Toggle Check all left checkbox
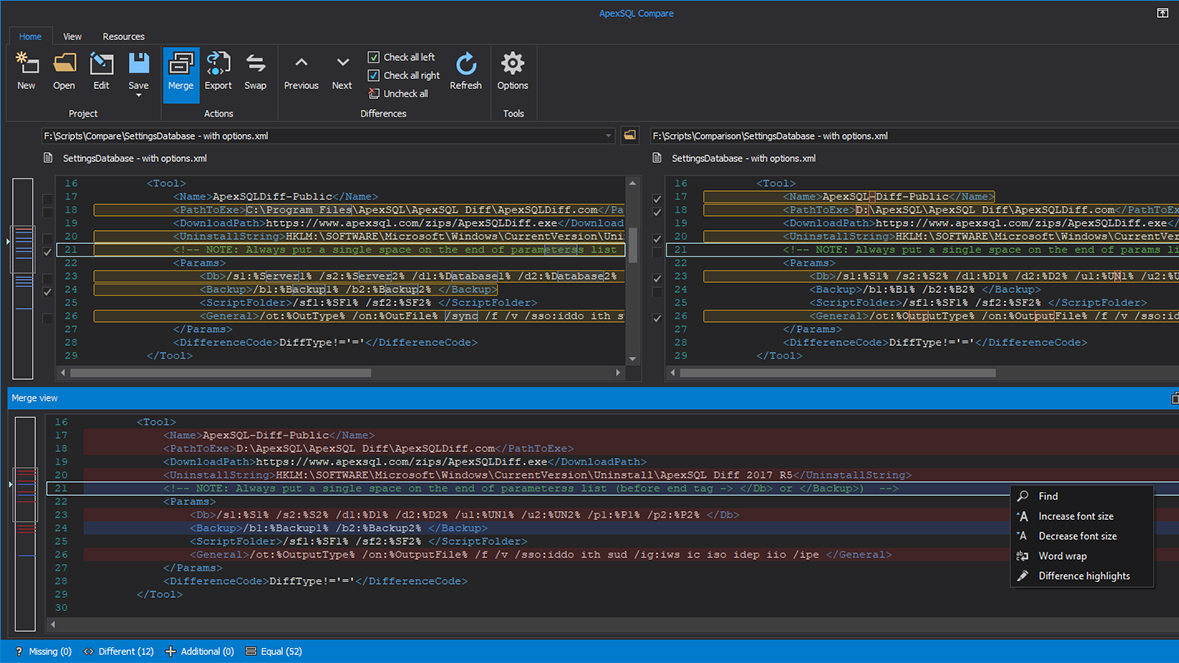 (x=373, y=57)
